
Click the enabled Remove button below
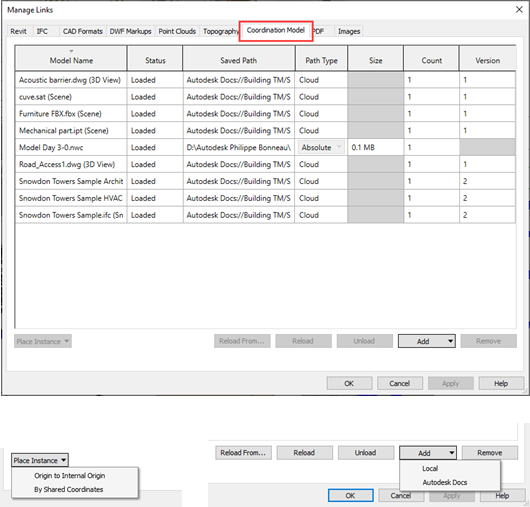coord(489,453)
